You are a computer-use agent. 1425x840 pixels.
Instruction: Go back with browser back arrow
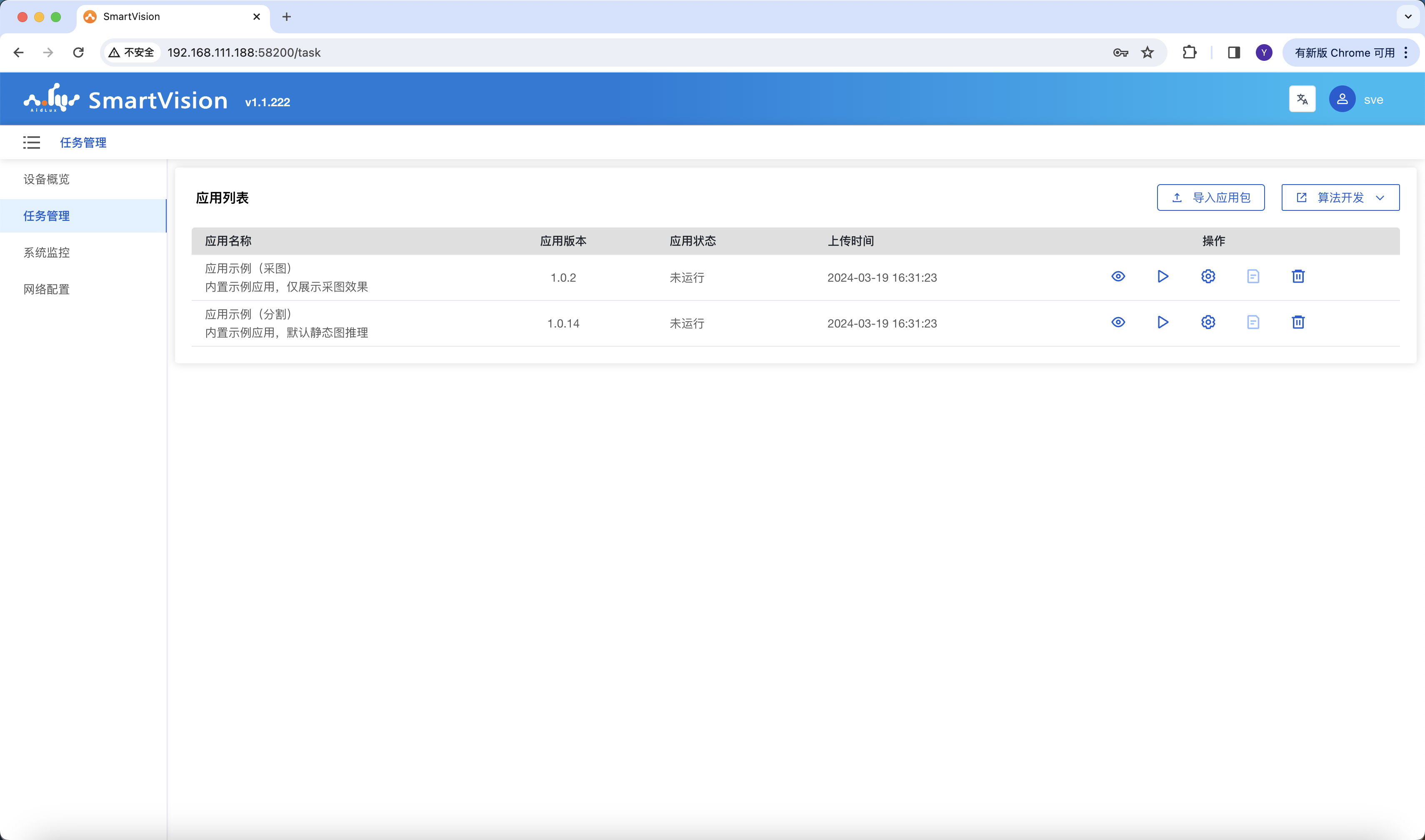(19, 52)
